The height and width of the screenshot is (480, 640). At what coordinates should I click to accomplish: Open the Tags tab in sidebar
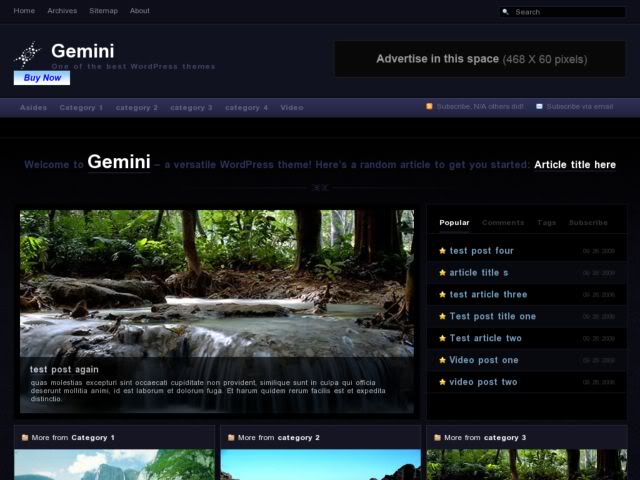tap(546, 223)
